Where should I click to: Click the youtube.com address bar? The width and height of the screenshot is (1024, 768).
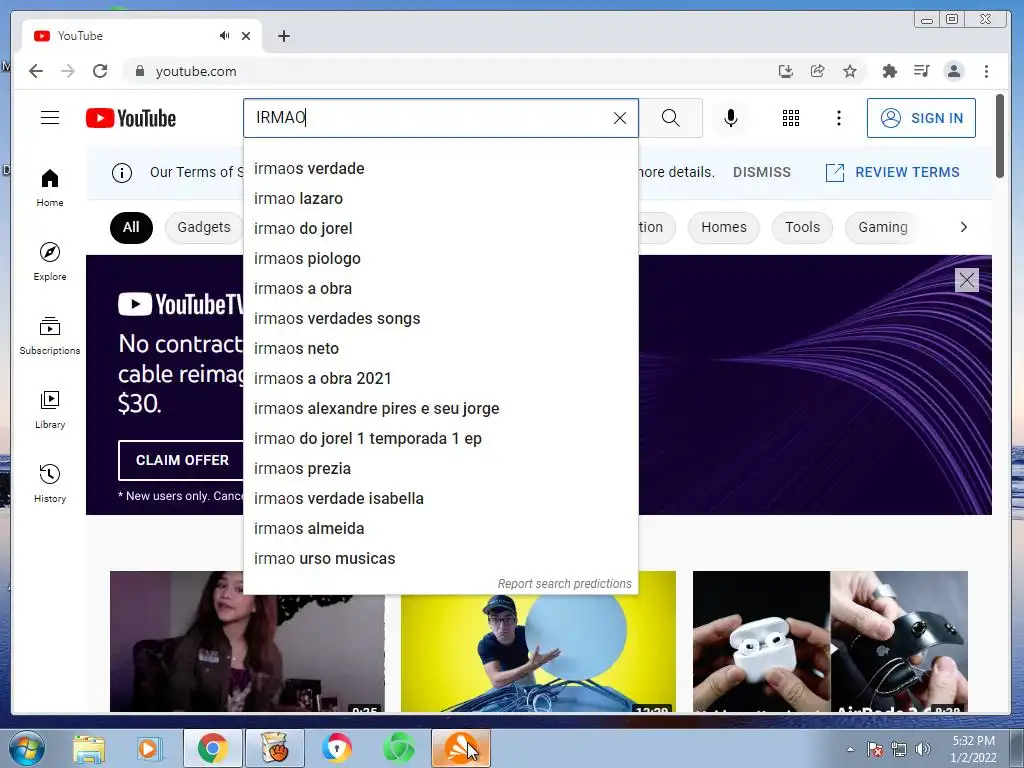click(x=451, y=71)
